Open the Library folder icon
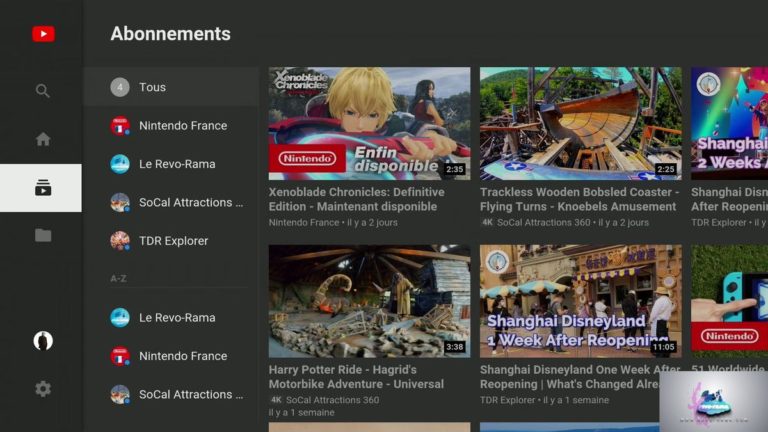 pyautogui.click(x=43, y=236)
